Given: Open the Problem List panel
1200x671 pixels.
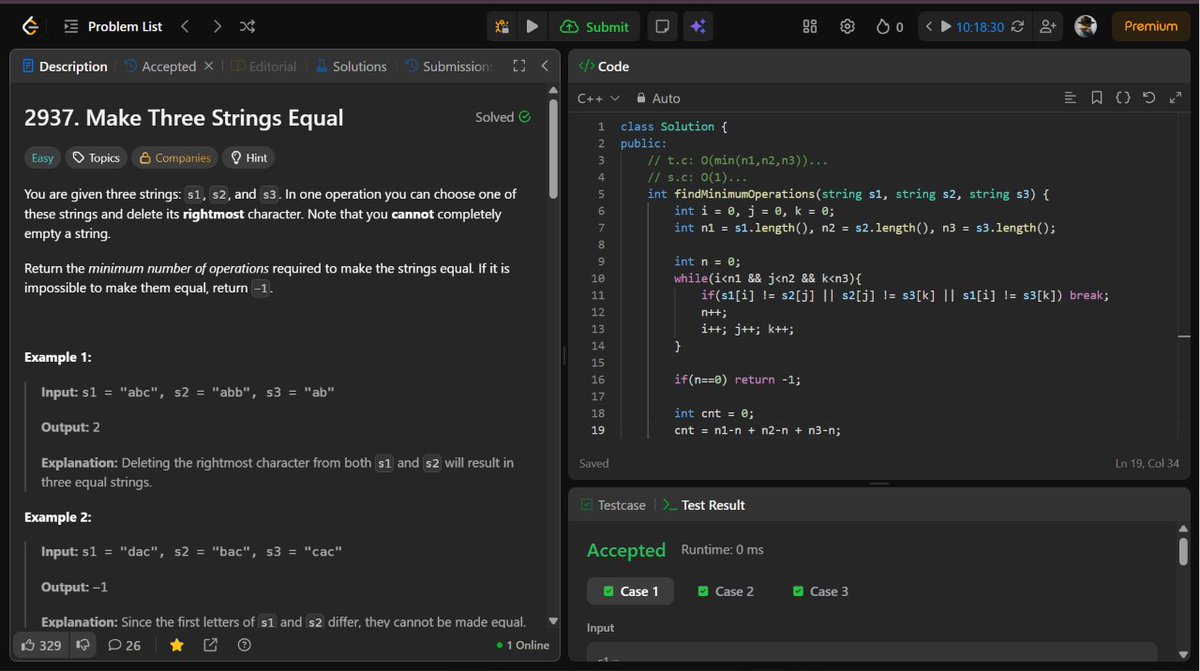Looking at the screenshot, I should [x=113, y=27].
